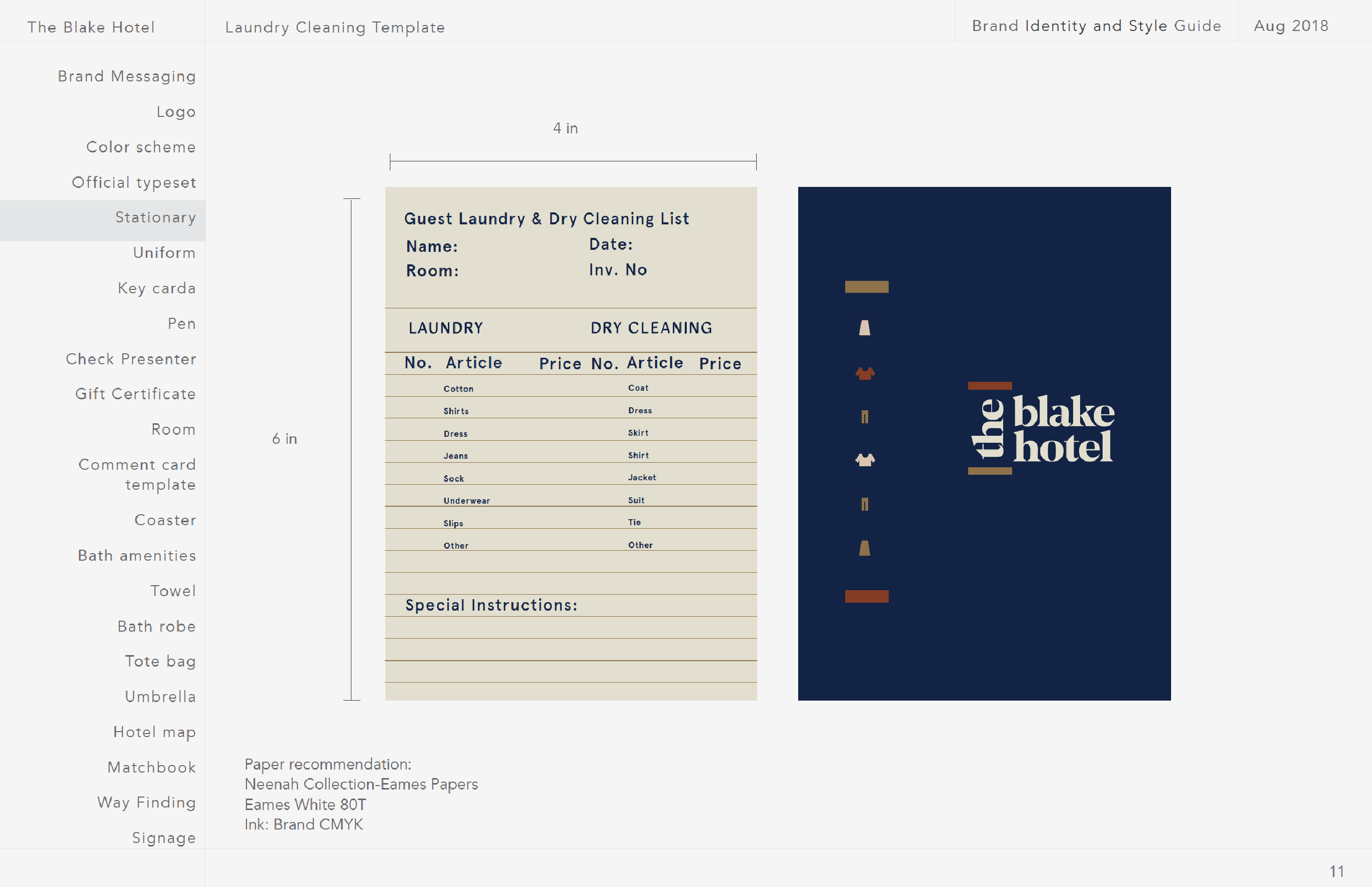Click the blake hotel logo
1372x887 pixels.
point(1042,429)
